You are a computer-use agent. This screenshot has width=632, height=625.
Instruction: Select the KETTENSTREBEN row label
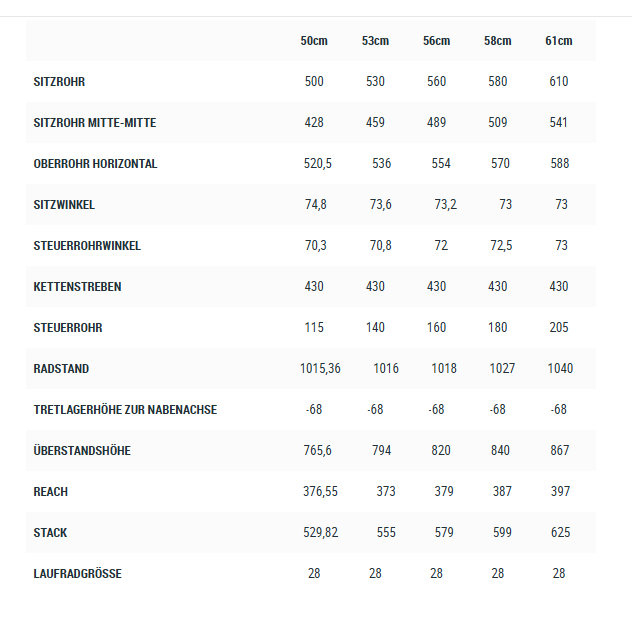pos(77,287)
